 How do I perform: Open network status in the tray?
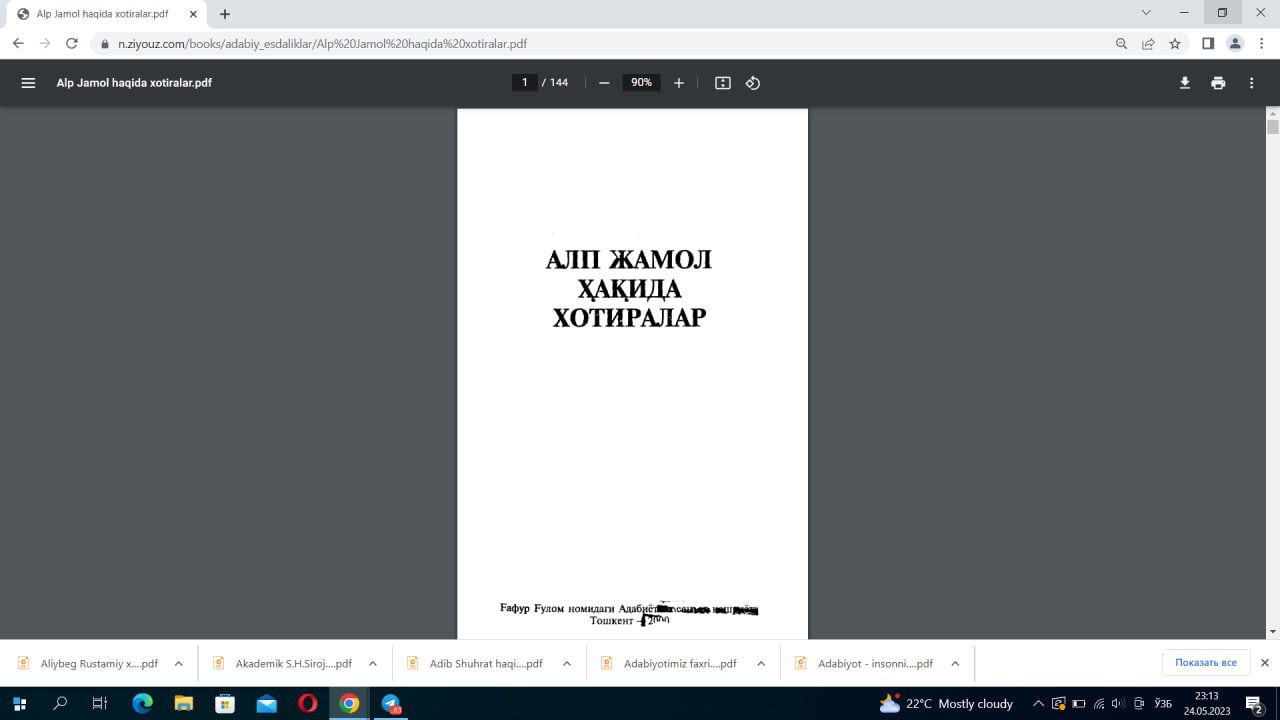(1098, 703)
